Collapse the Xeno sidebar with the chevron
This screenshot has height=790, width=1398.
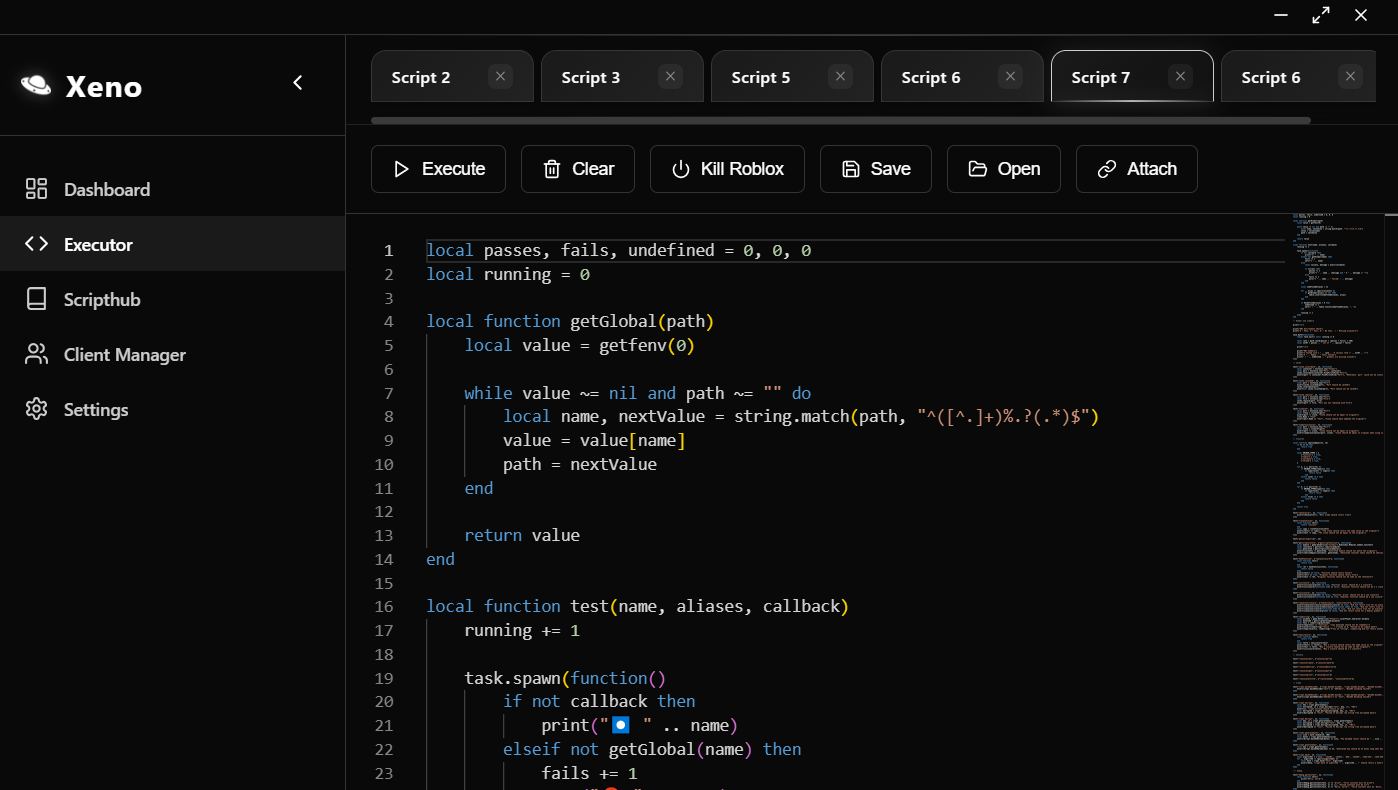coord(297,83)
